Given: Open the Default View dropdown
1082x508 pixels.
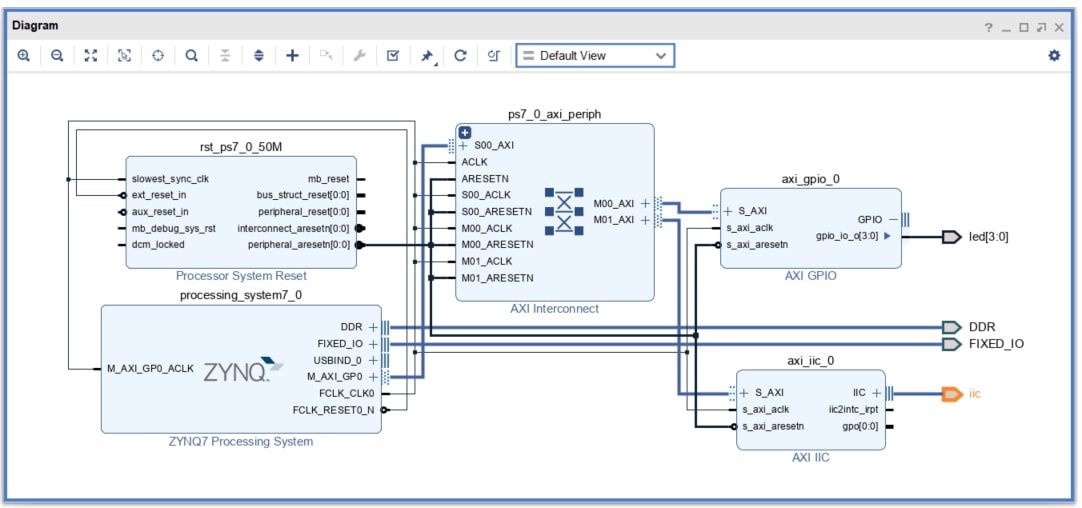Looking at the screenshot, I should coord(595,56).
